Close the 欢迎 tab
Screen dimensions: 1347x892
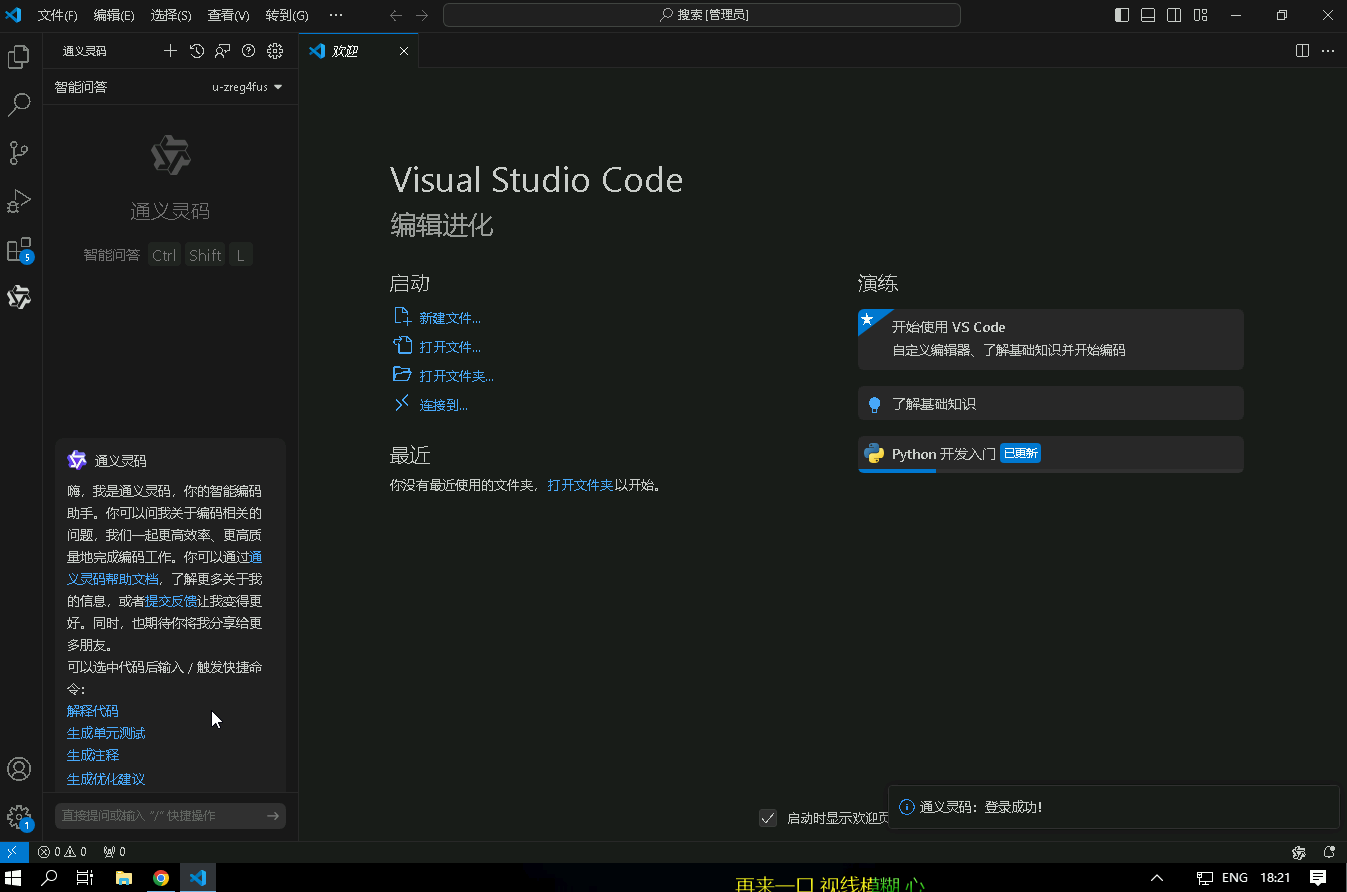(x=404, y=51)
